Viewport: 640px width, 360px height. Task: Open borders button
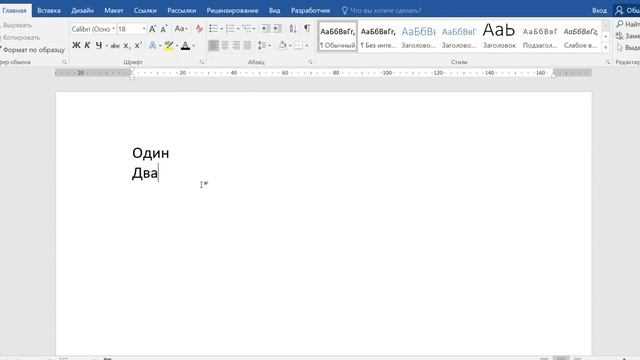299,45
